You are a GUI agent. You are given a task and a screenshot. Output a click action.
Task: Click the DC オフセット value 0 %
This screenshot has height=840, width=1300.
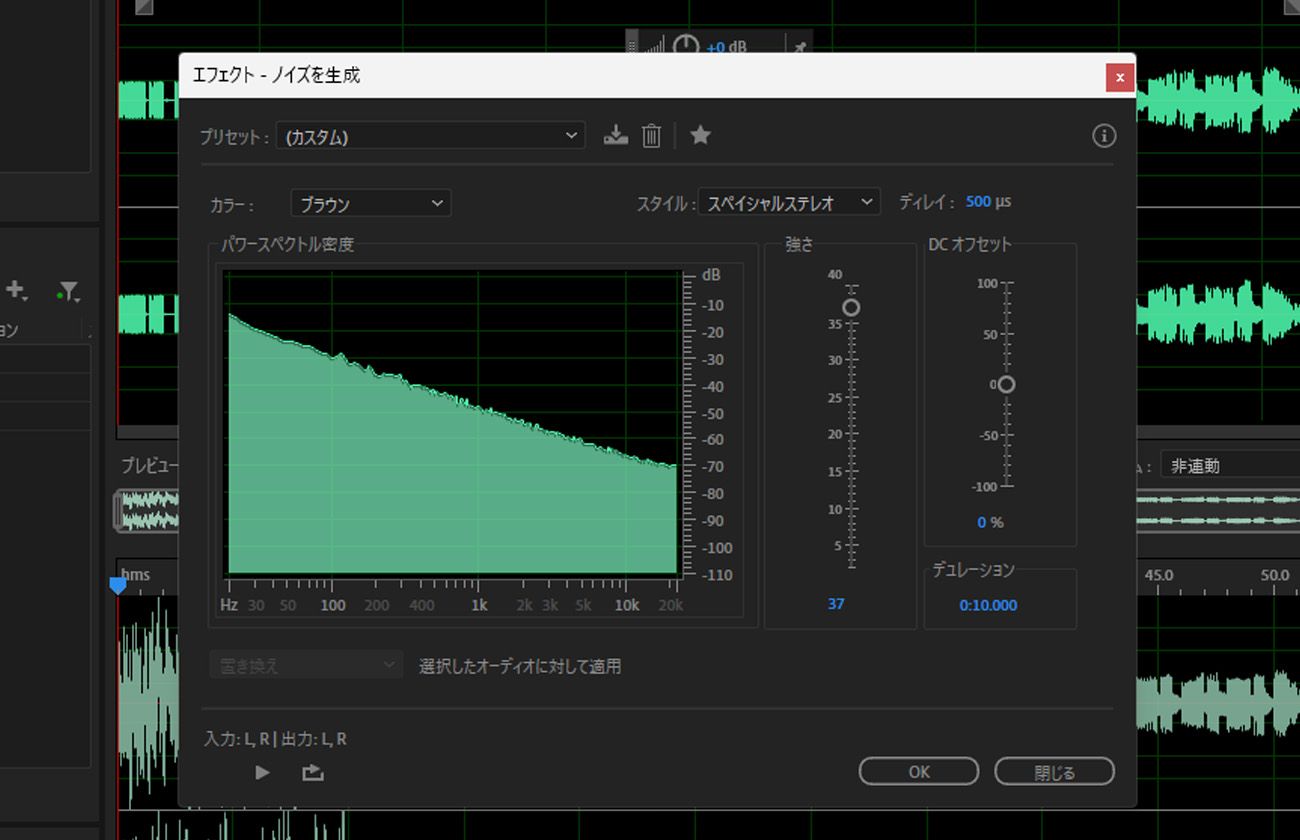(990, 522)
